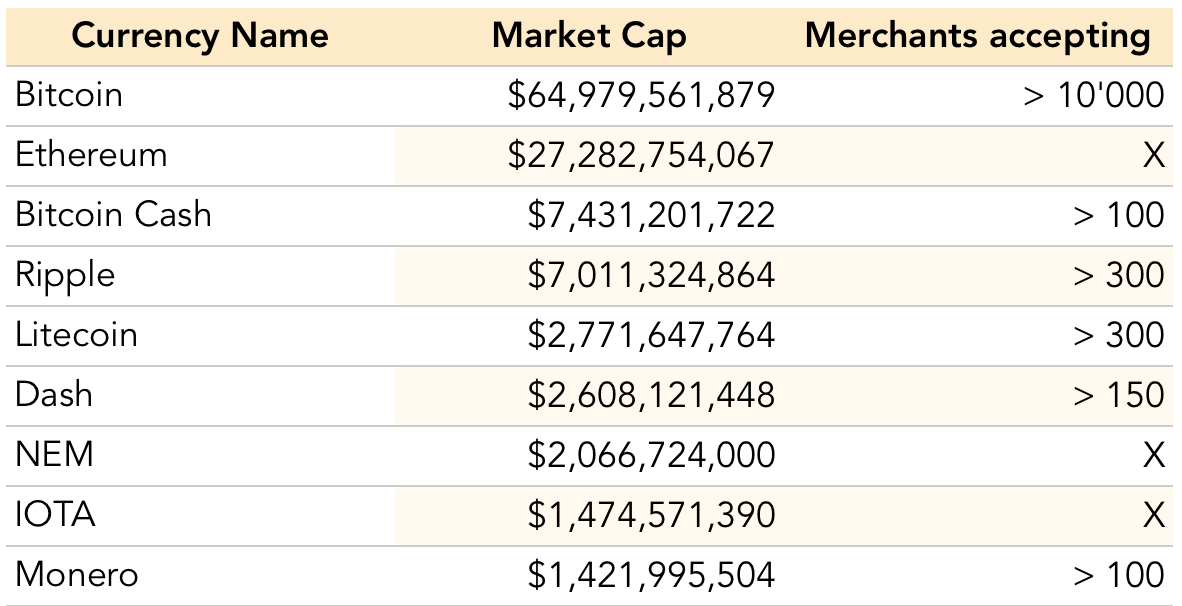Select the IOTA currency cell
The width and height of the screenshot is (1182, 606).
tap(56, 515)
